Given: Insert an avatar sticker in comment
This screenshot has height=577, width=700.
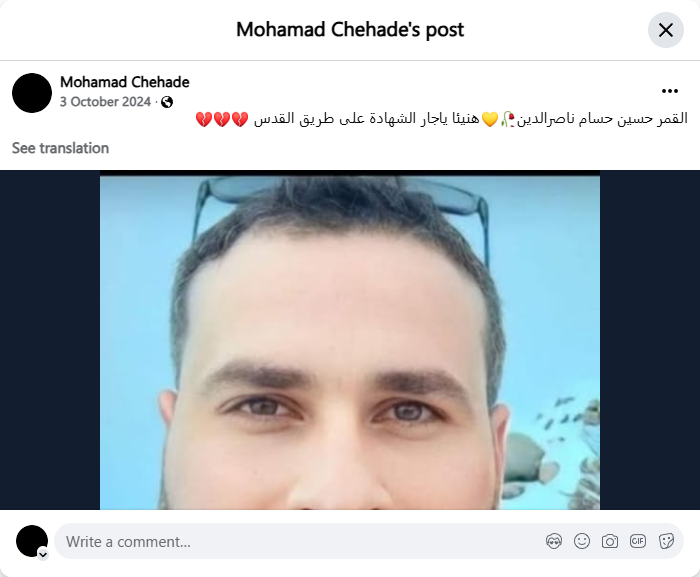Looking at the screenshot, I should click(554, 541).
